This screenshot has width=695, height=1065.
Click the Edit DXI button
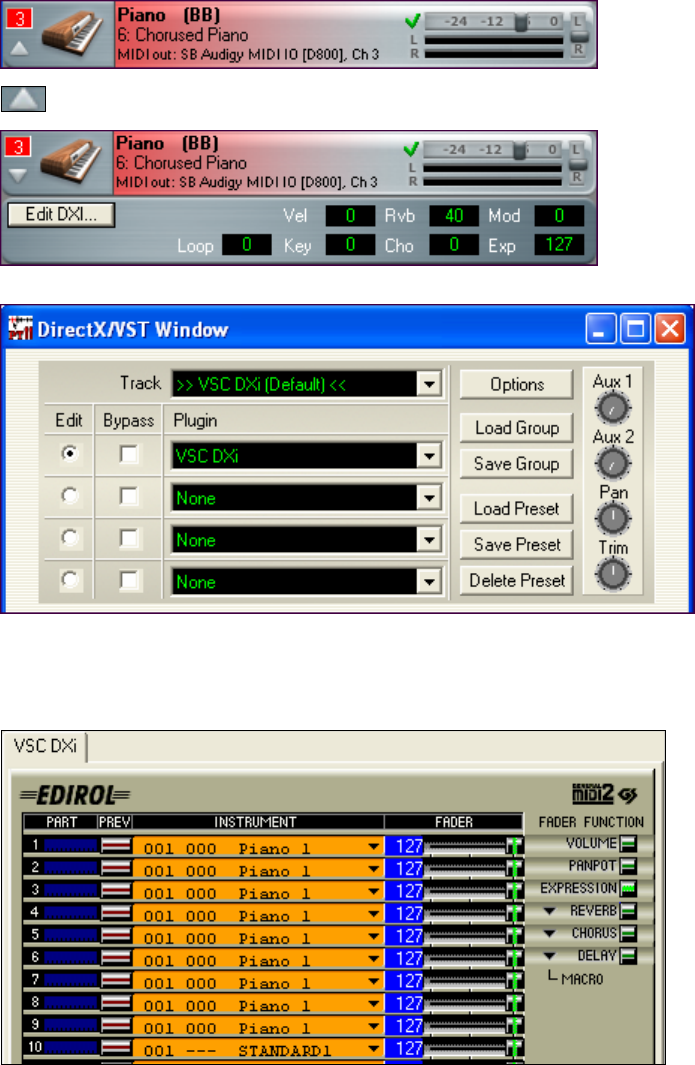click(61, 215)
